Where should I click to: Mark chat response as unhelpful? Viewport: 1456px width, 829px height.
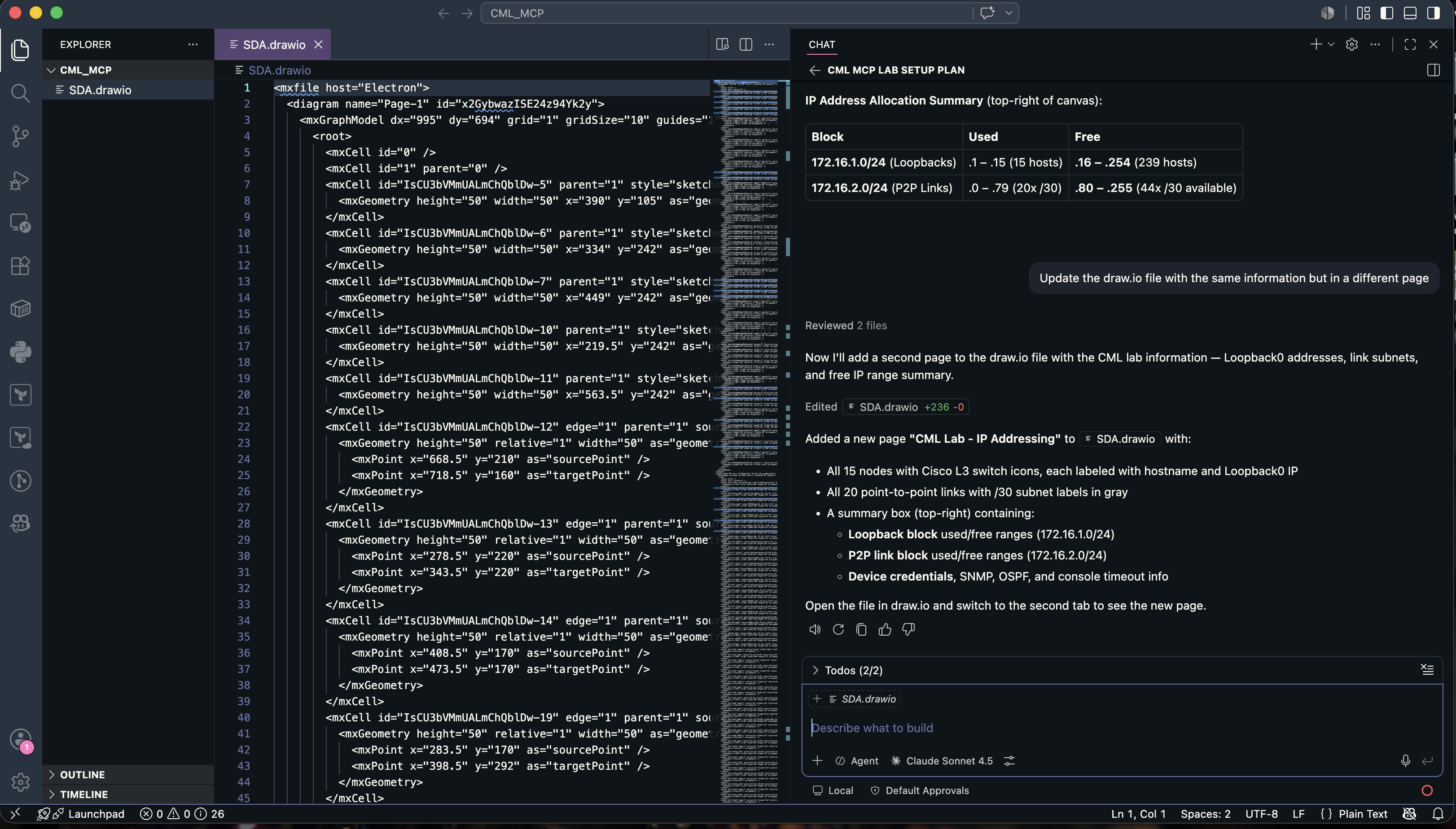pos(908,629)
